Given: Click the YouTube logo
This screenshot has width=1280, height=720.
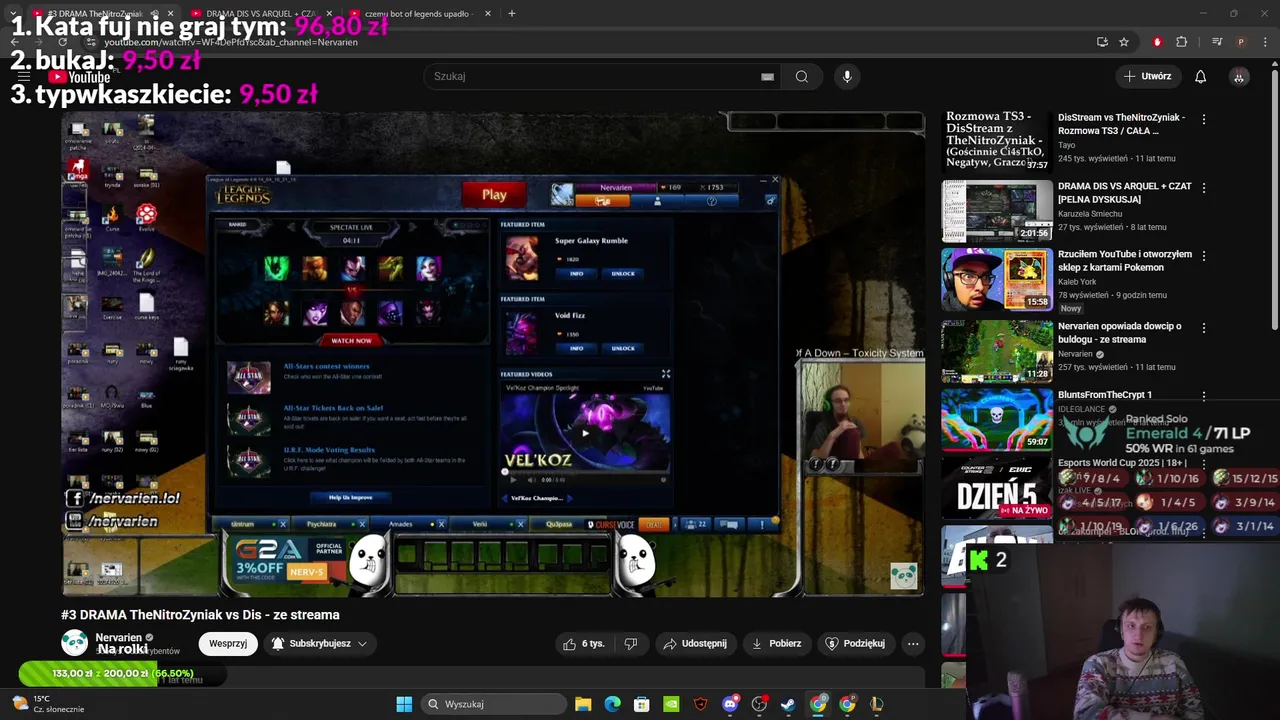Looking at the screenshot, I should tap(80, 77).
